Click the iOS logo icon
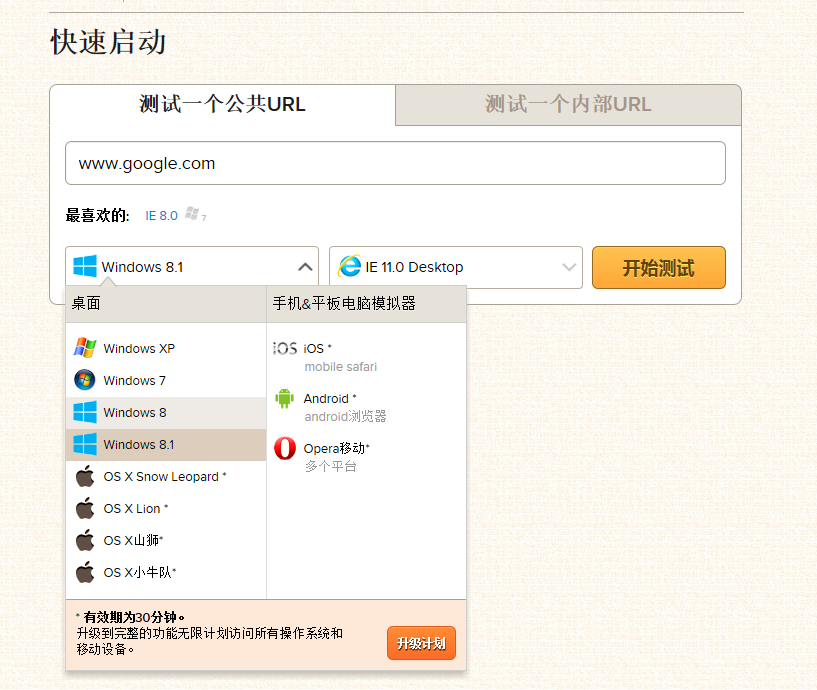 point(285,348)
